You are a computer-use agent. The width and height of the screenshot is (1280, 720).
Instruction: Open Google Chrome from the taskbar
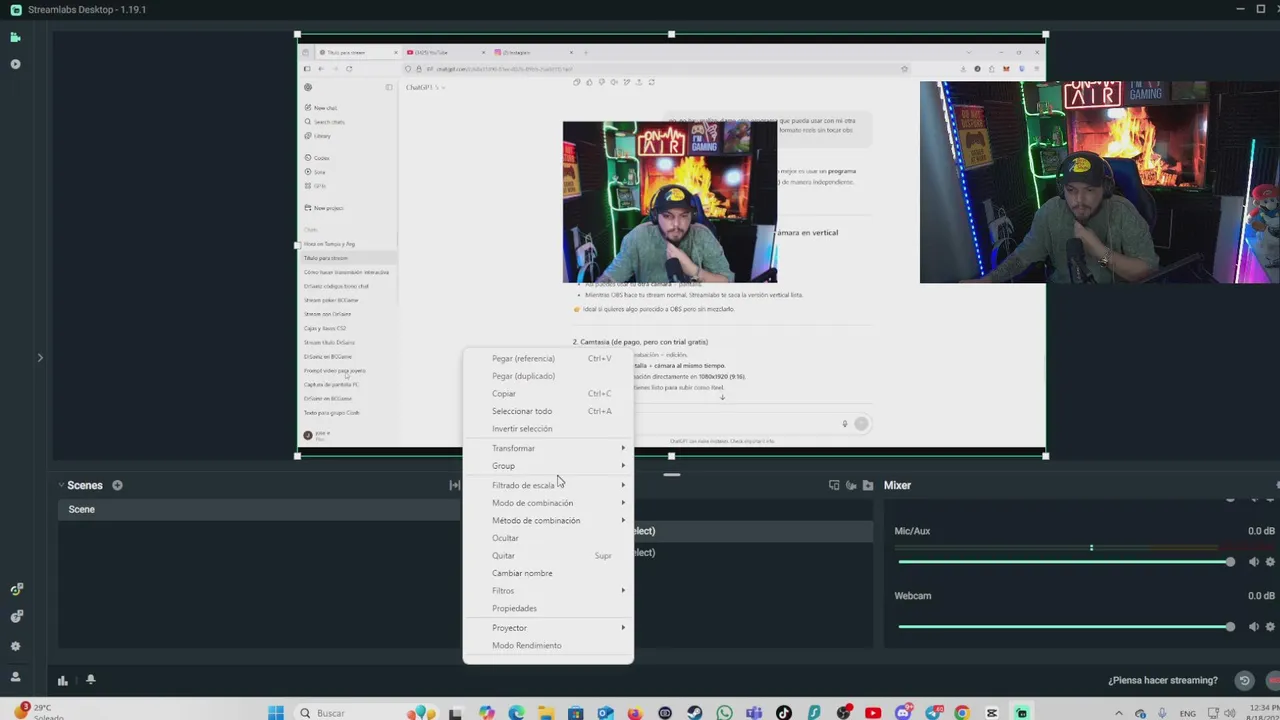pyautogui.click(x=962, y=713)
